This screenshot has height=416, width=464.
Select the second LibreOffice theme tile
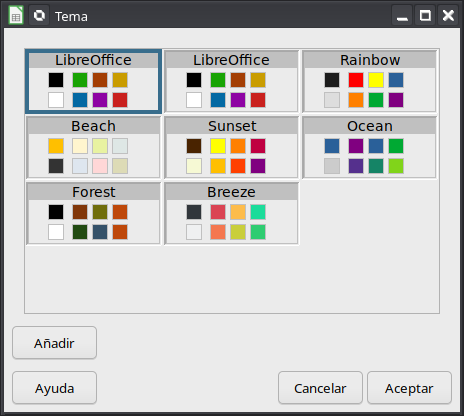[x=232, y=82]
